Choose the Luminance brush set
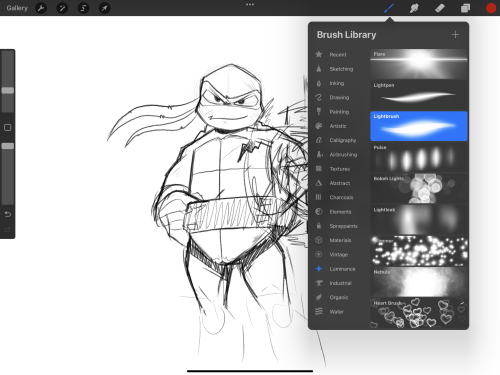The image size is (500, 375). (342, 269)
